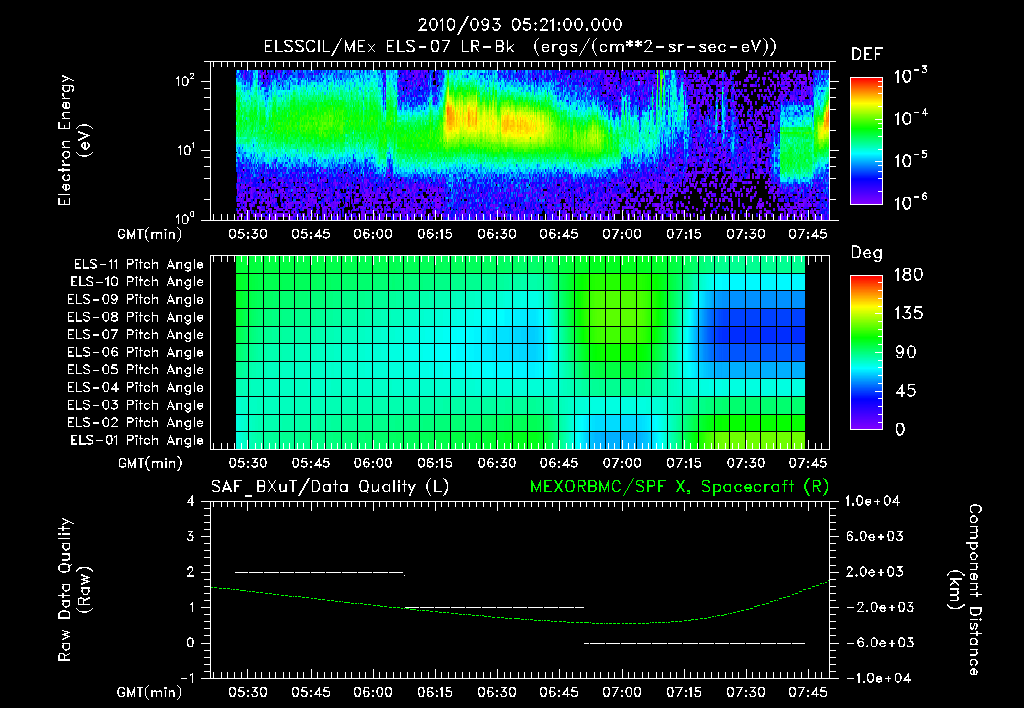This screenshot has height=708, width=1024.
Task: Click the 90 value on the Deg scale
Action: [x=906, y=353]
